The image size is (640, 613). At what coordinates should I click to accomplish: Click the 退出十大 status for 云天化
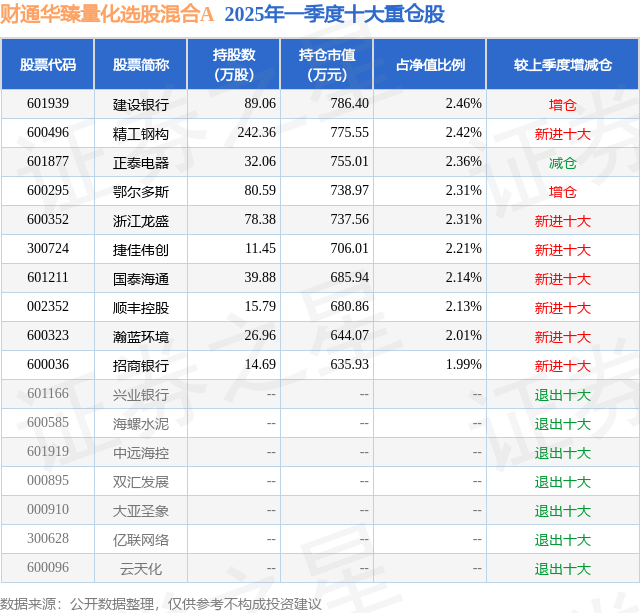point(562,569)
